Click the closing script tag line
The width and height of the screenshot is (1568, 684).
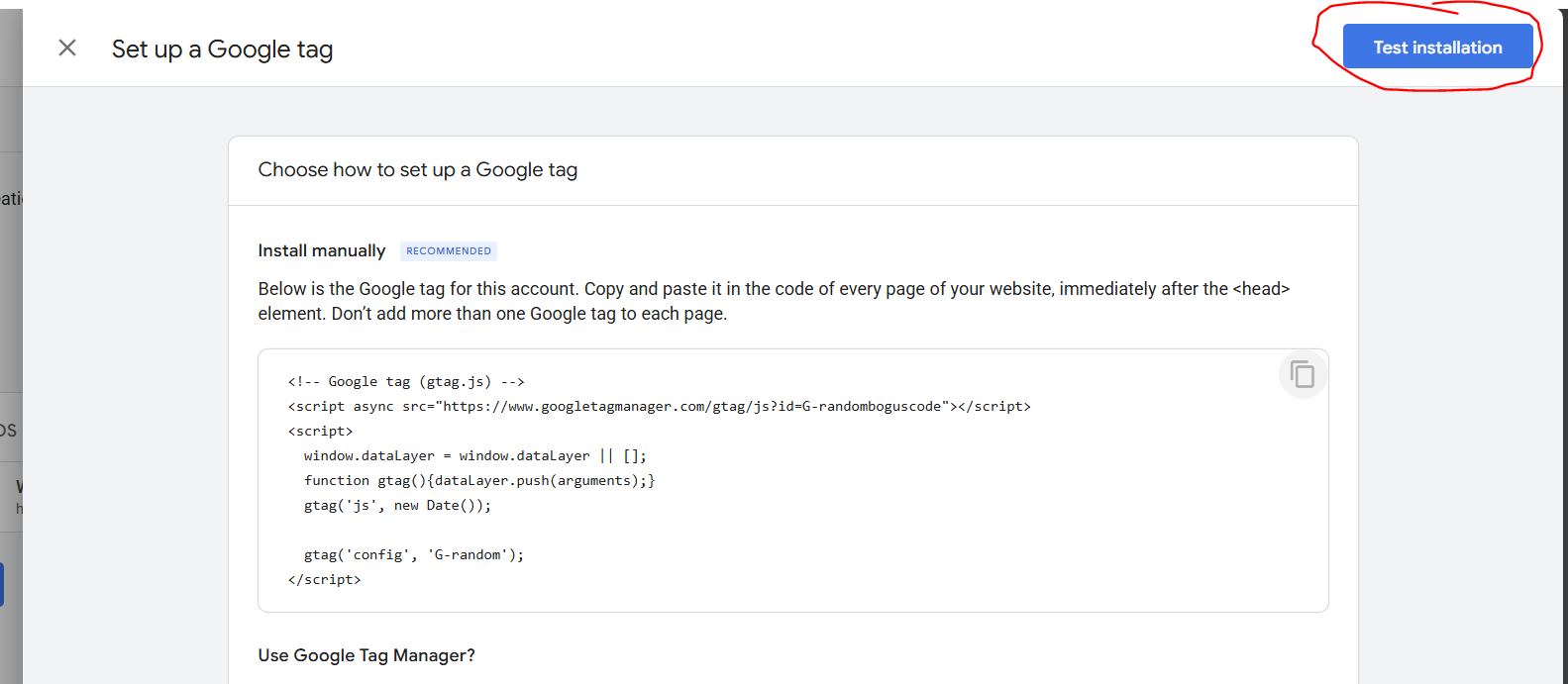click(x=324, y=580)
